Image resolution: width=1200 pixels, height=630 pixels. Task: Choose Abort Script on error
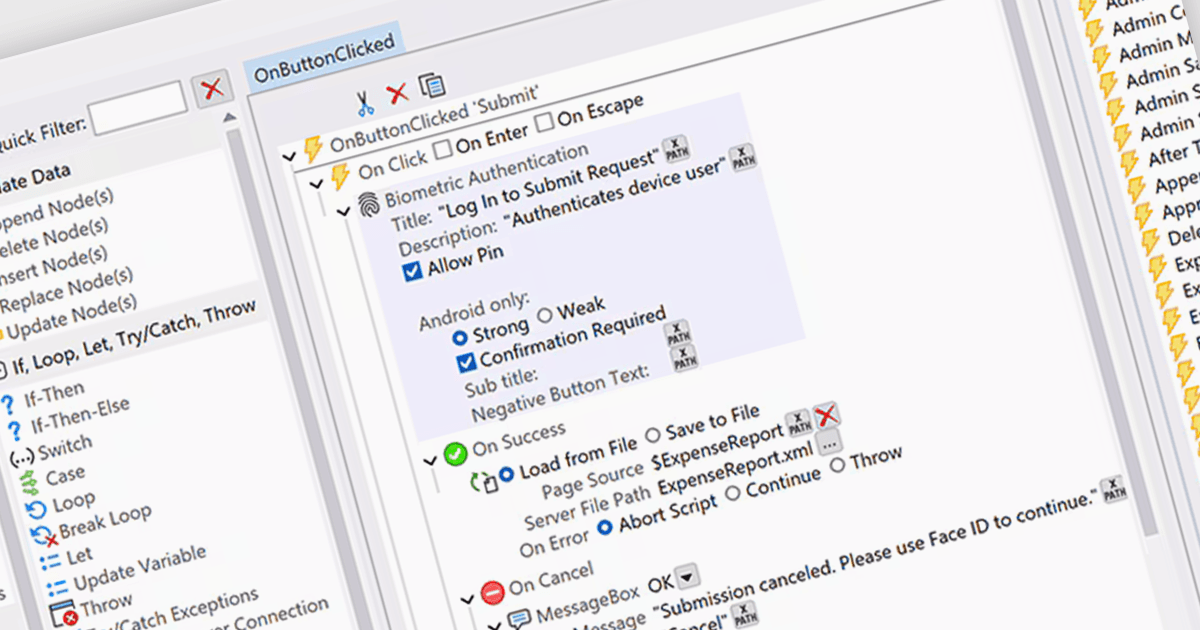pos(604,527)
